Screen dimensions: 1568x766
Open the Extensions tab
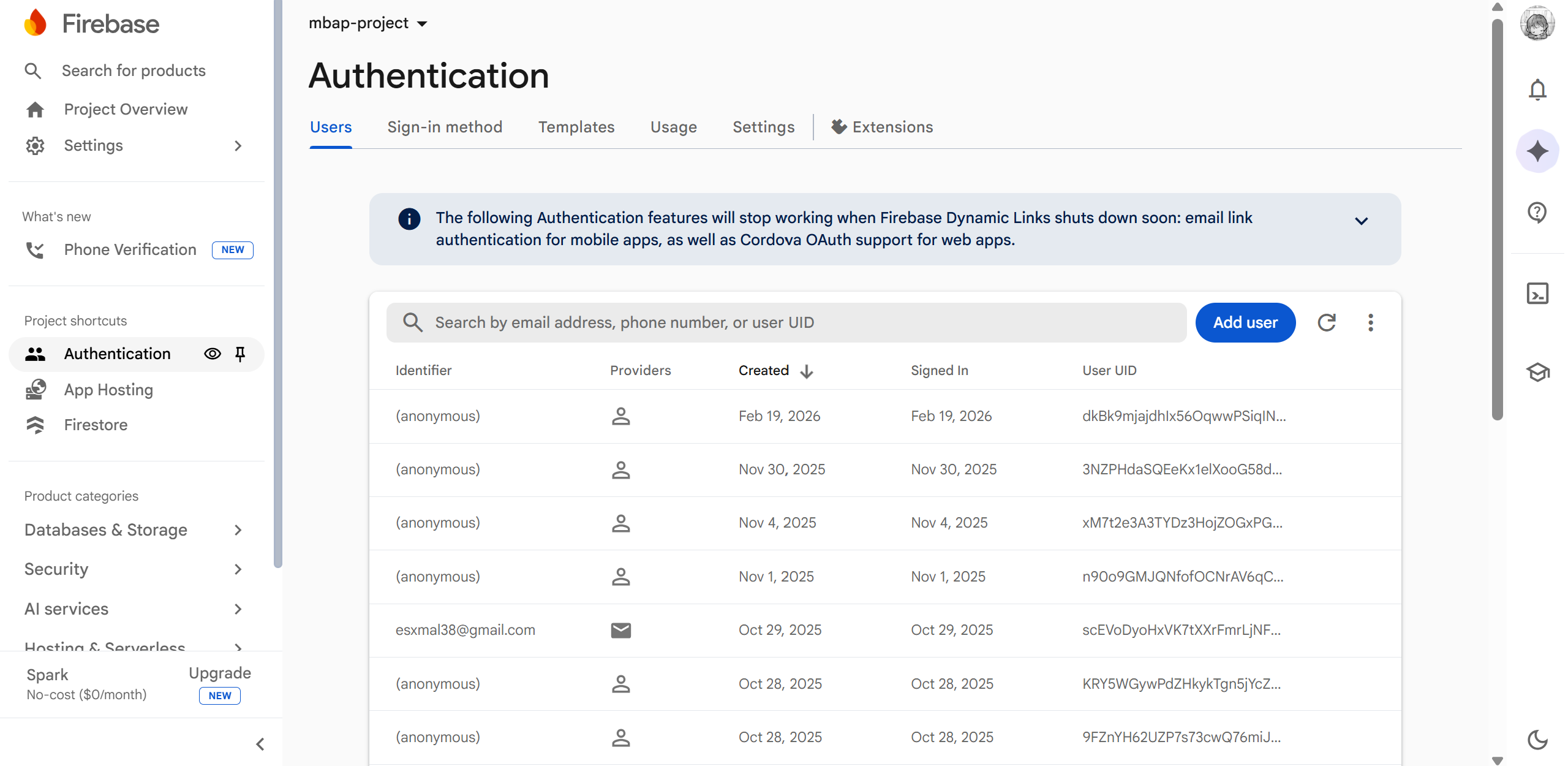(882, 127)
